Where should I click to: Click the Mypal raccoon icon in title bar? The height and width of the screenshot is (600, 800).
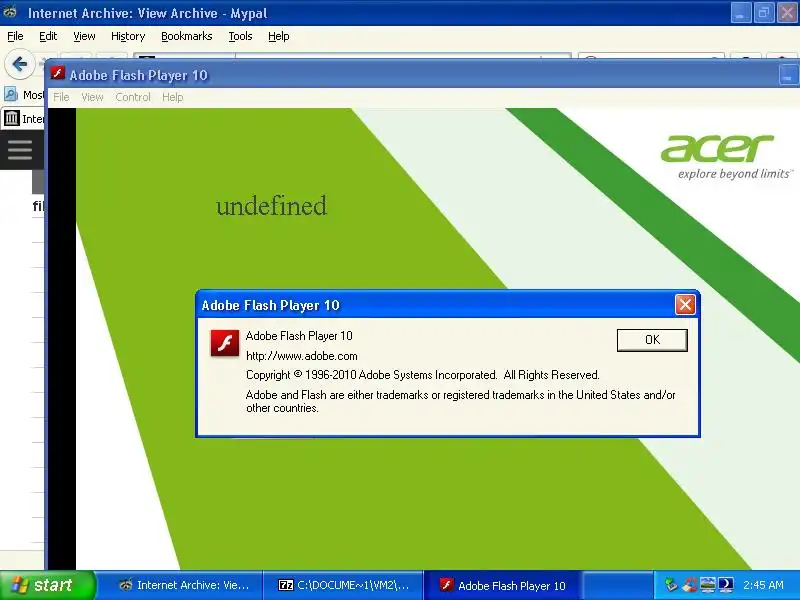(x=10, y=12)
